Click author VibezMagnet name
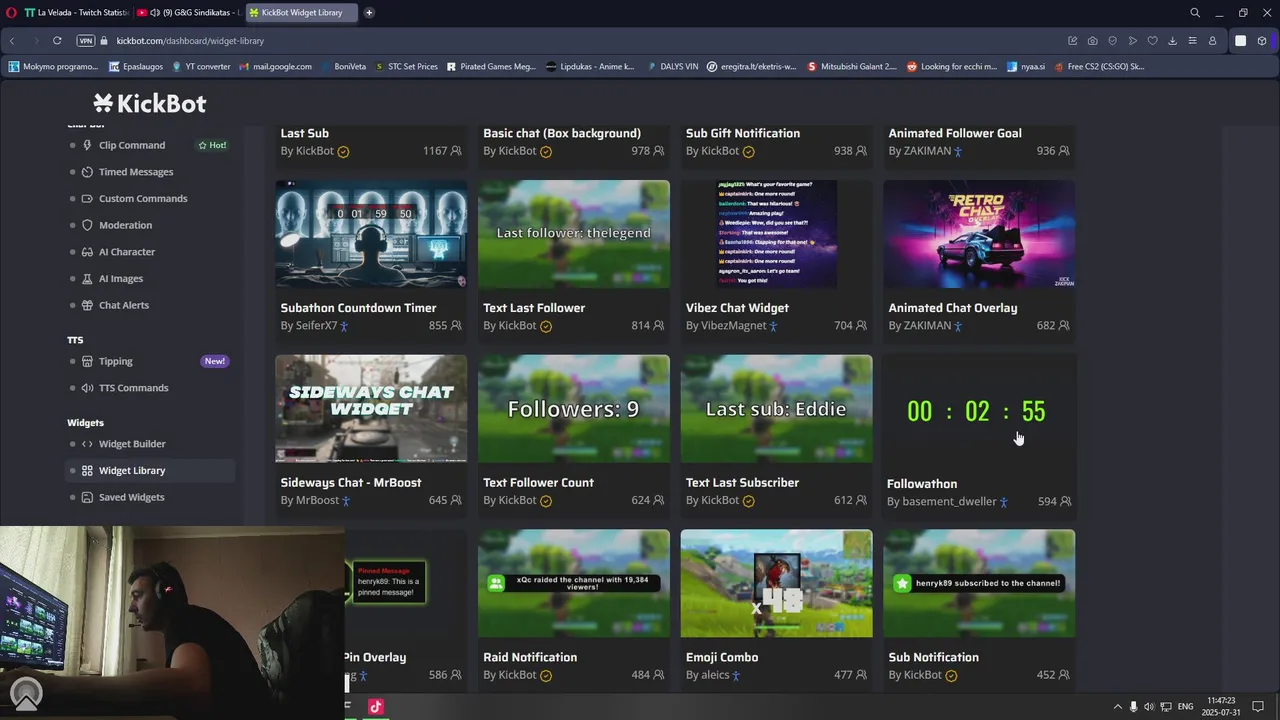 [733, 326]
